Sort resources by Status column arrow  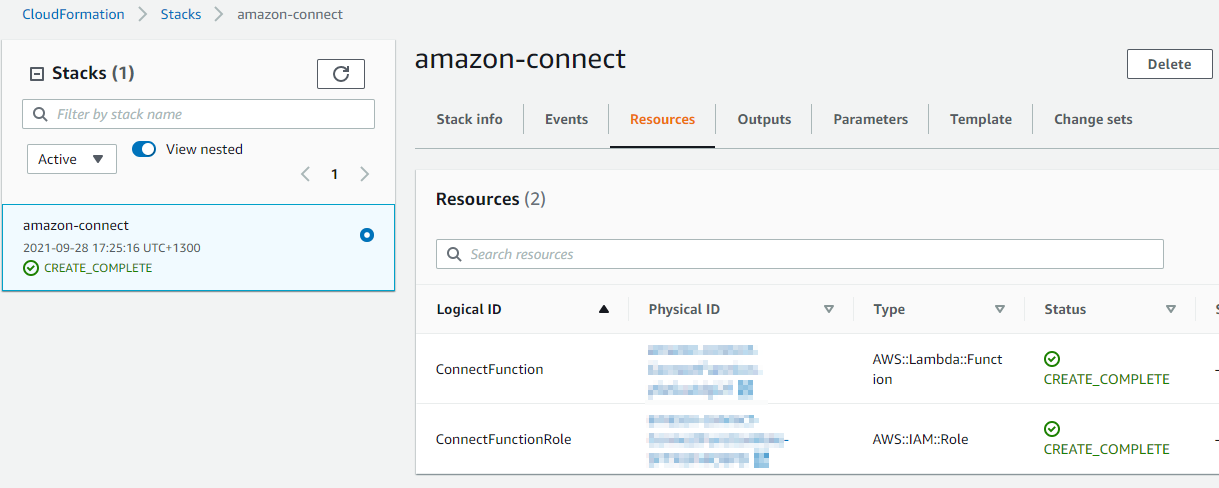(x=1170, y=310)
